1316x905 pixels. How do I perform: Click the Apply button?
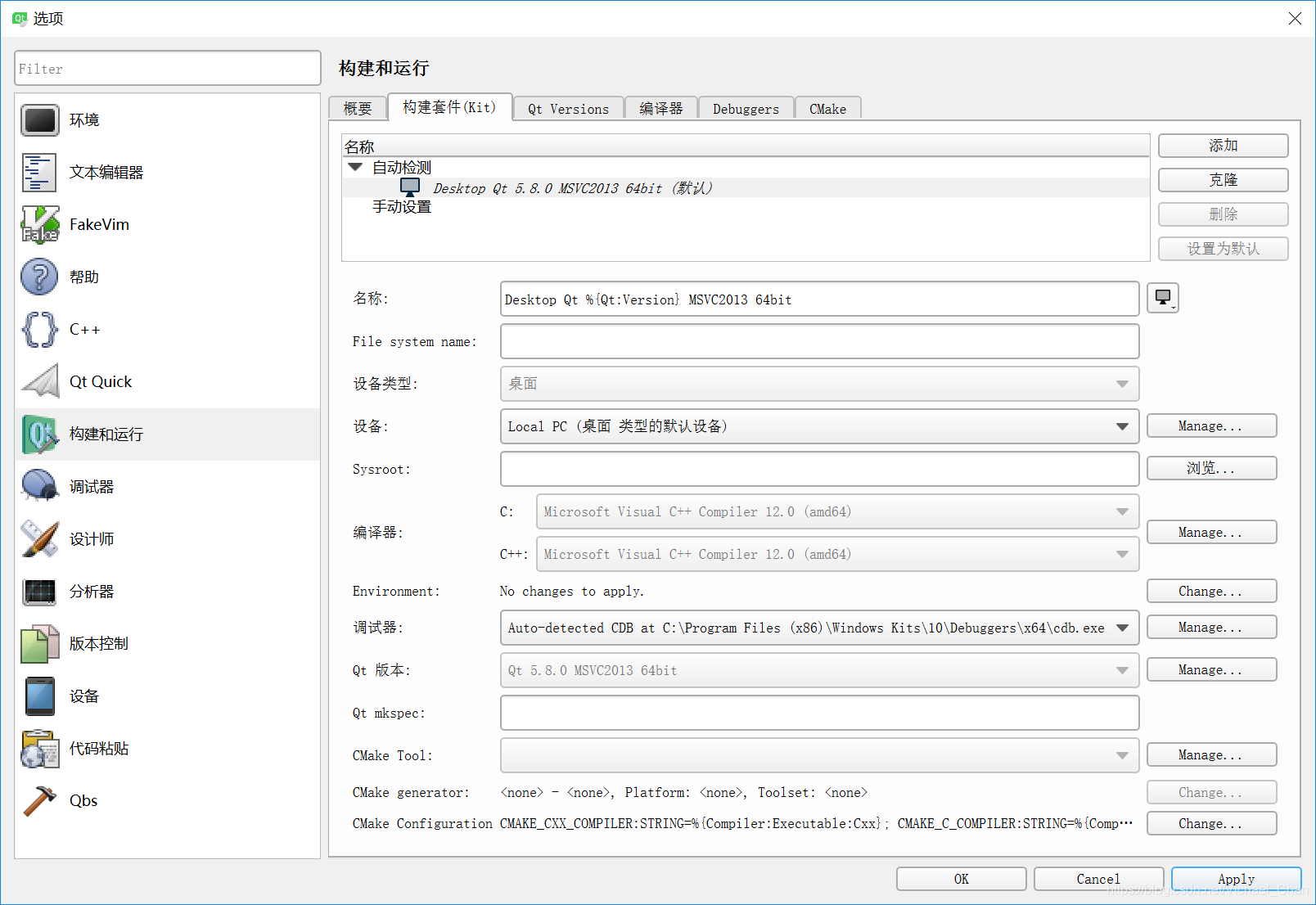[1236, 879]
